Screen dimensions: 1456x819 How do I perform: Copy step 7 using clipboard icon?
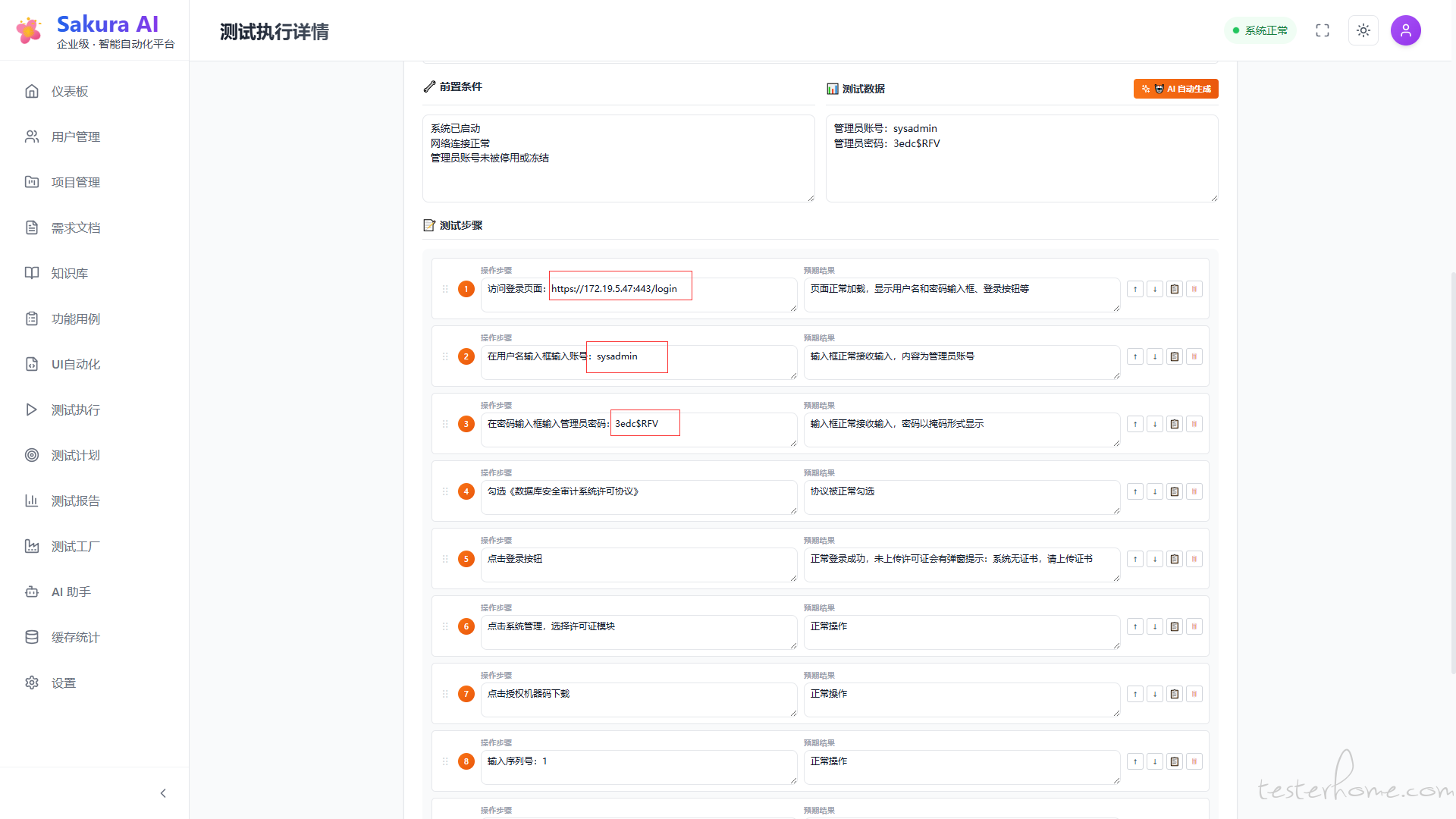coord(1175,694)
